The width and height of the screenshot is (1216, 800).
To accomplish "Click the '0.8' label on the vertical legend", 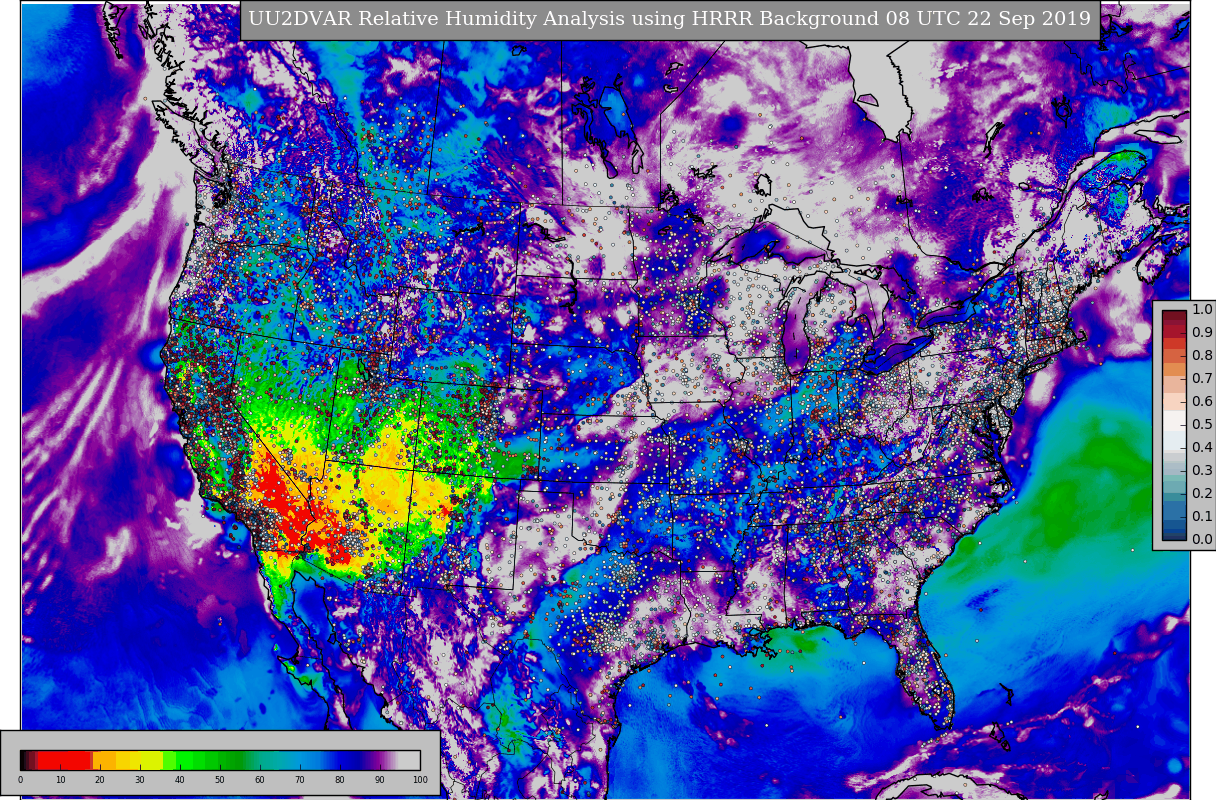I will click(x=1202, y=355).
